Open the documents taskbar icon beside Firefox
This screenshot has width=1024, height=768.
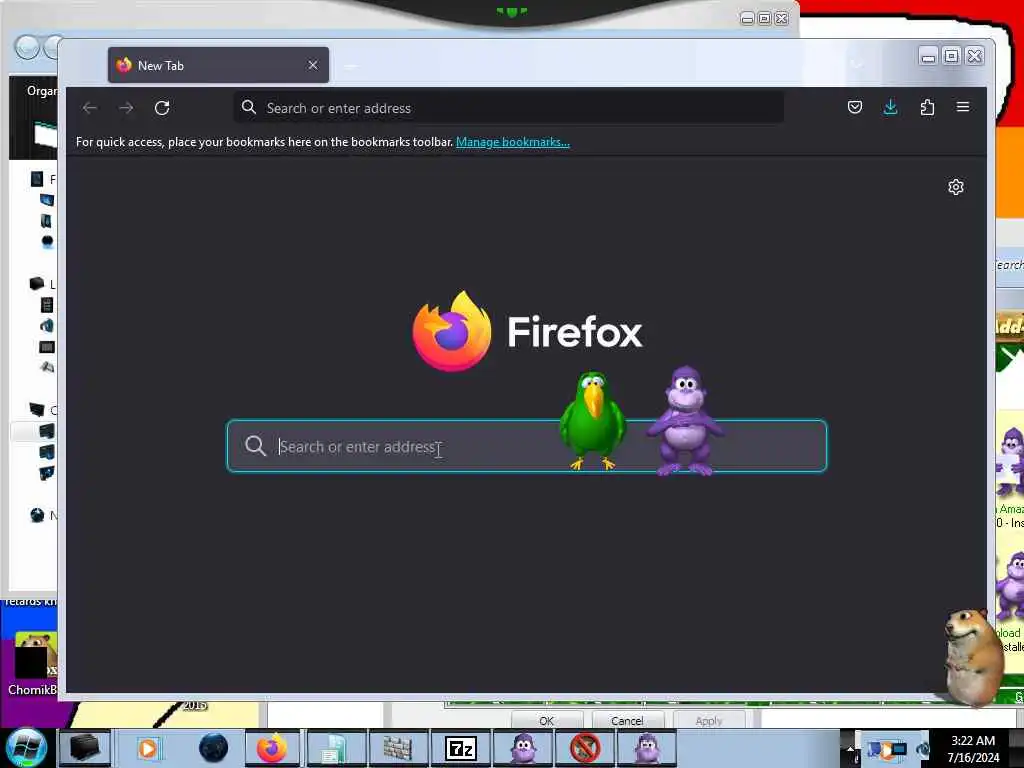tap(335, 748)
